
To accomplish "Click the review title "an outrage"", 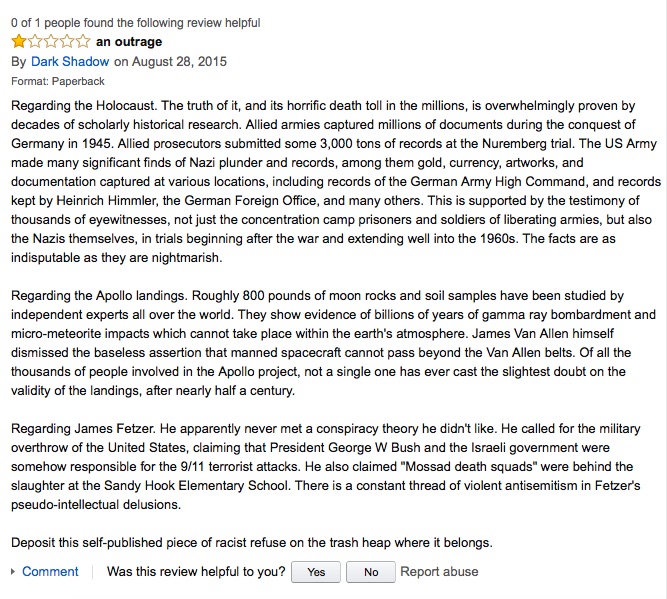I will click(x=129, y=42).
